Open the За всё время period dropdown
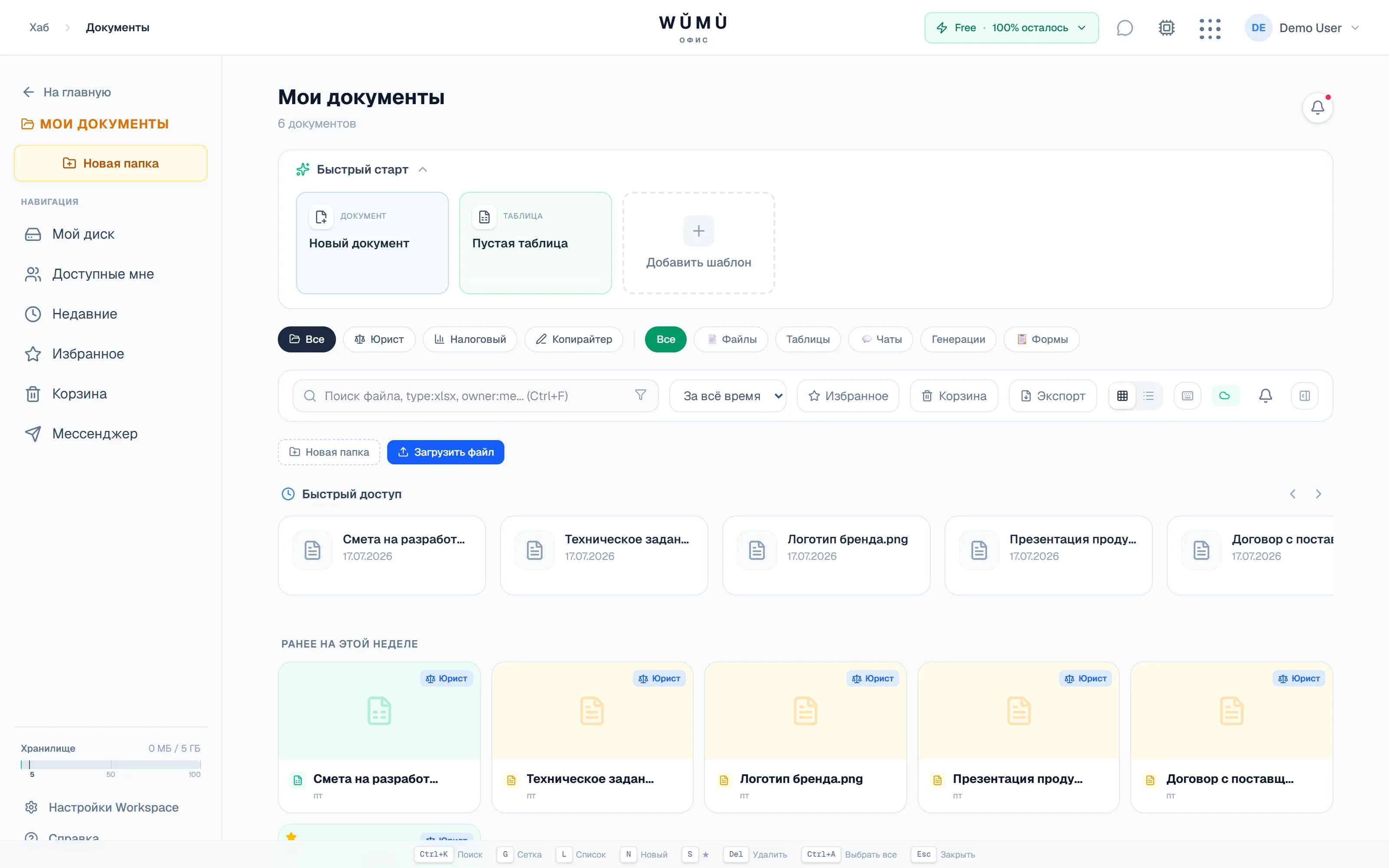Image resolution: width=1389 pixels, height=868 pixels. tap(728, 395)
